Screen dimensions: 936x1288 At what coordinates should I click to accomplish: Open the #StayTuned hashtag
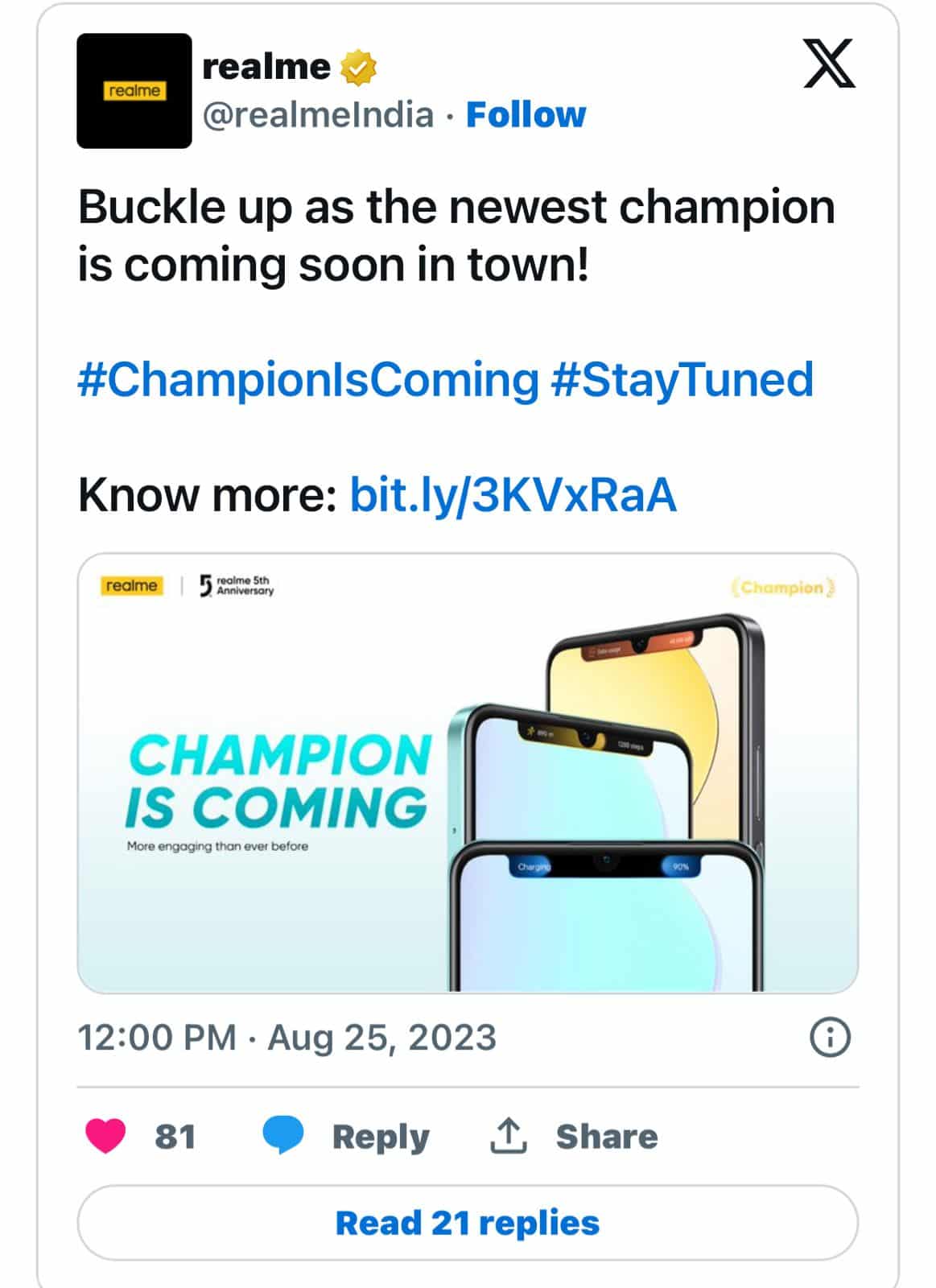[x=682, y=379]
